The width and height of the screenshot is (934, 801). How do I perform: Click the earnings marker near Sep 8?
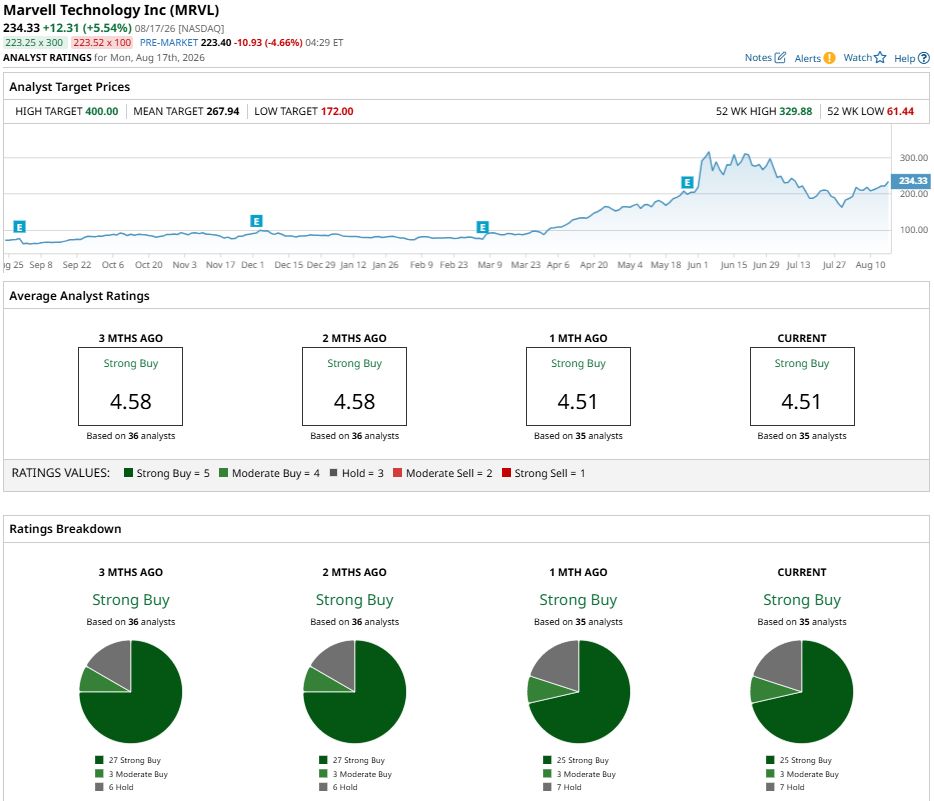(19, 227)
